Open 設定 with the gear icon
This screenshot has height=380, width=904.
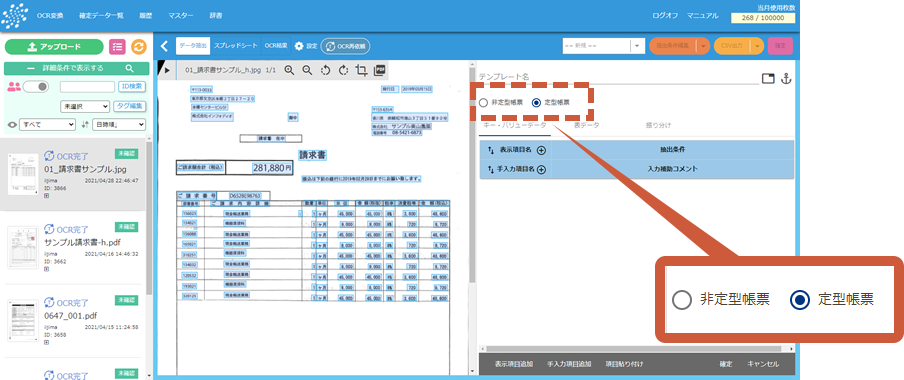pos(306,46)
